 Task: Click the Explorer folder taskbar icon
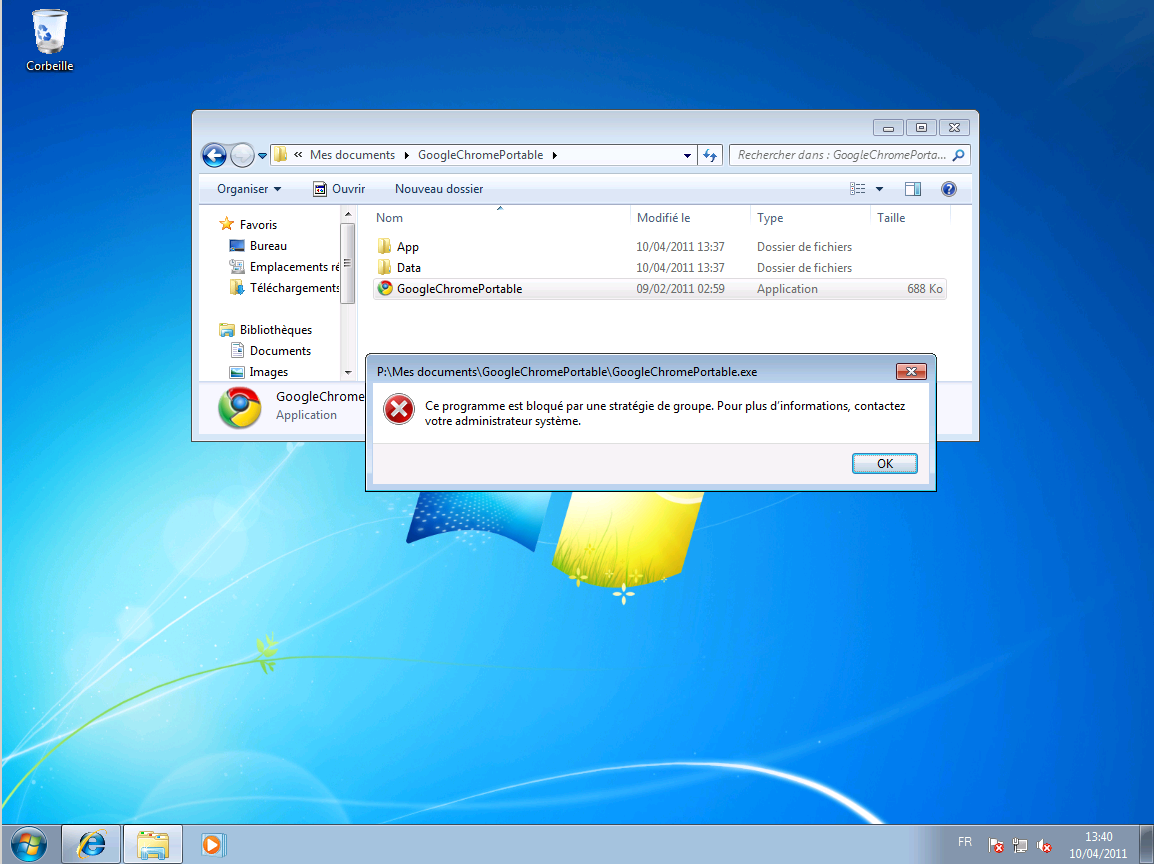pos(152,844)
